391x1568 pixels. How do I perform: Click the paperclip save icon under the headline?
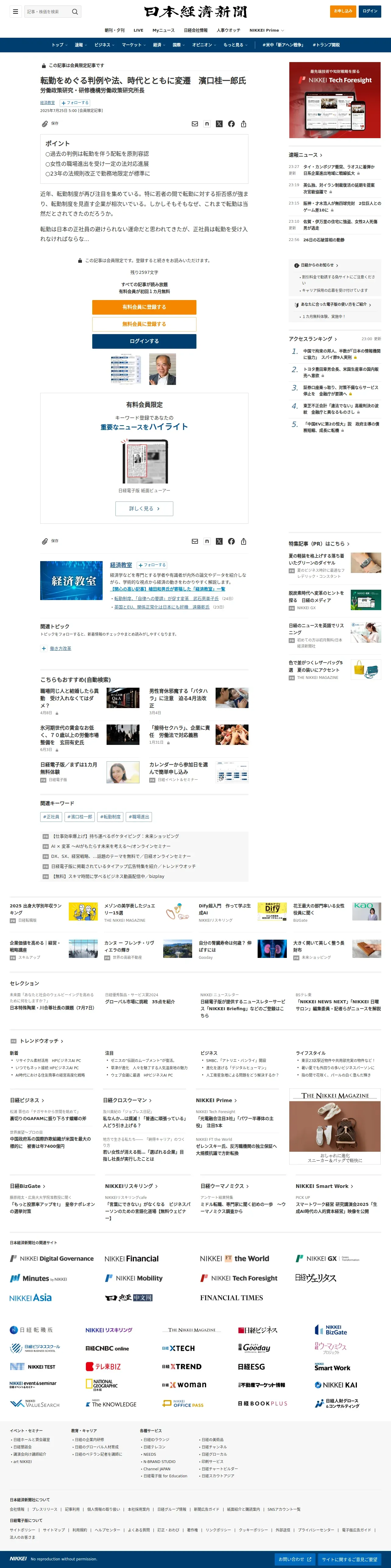click(44, 124)
